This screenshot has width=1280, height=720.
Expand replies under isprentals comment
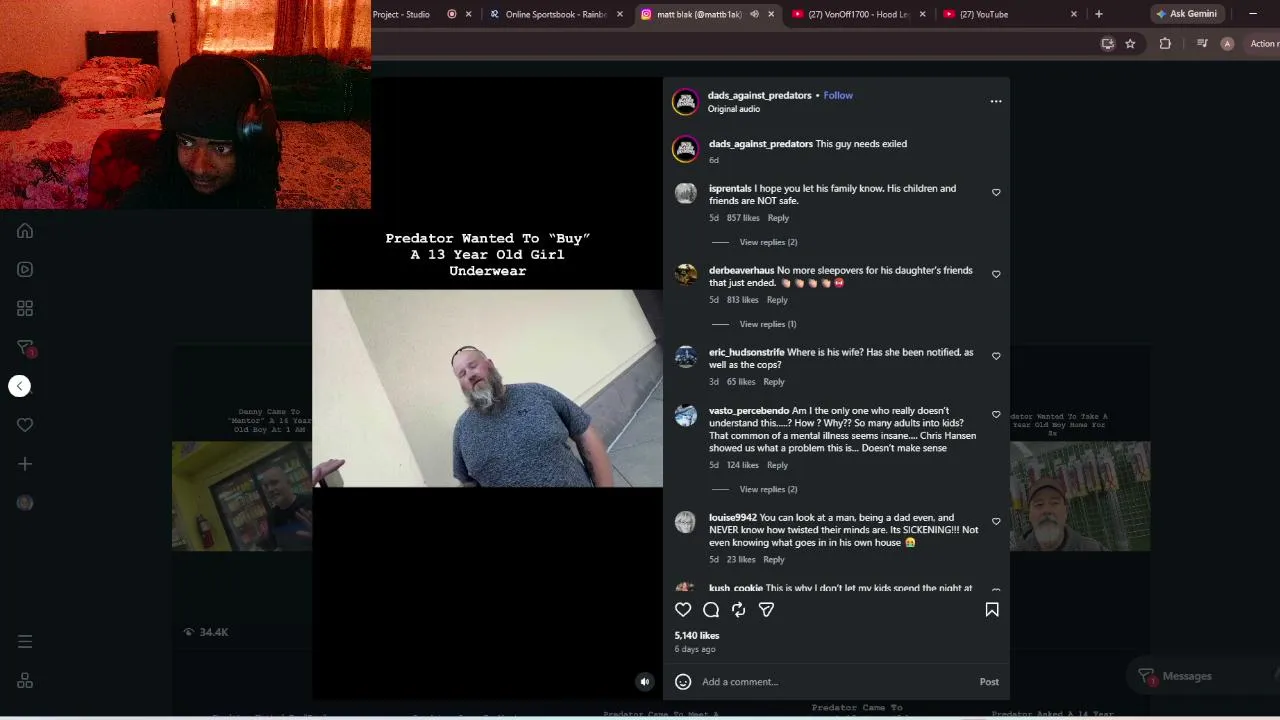[x=768, y=242]
